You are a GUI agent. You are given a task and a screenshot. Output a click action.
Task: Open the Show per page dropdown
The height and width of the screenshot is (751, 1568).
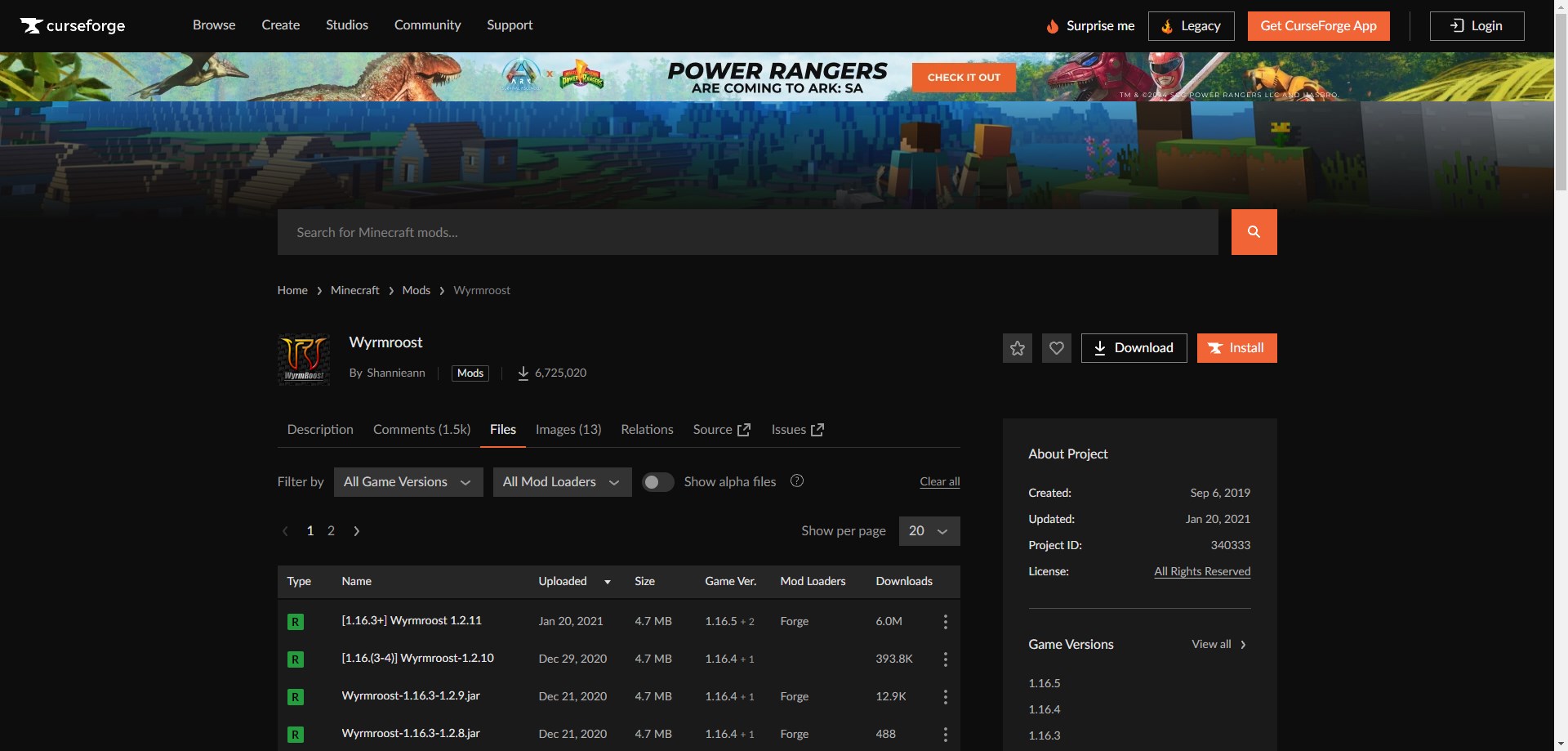929,531
